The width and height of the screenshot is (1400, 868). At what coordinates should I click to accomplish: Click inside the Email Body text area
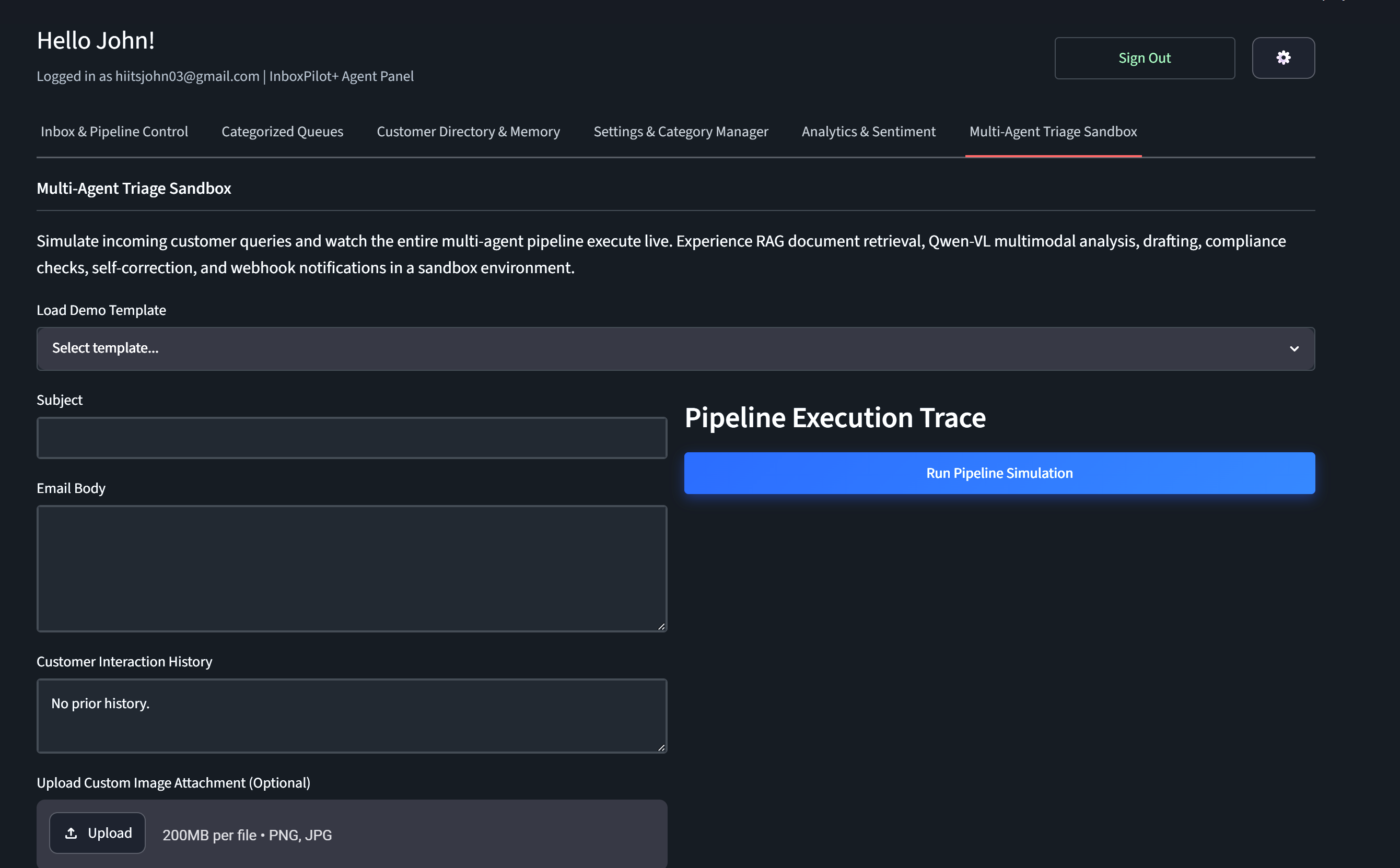352,568
